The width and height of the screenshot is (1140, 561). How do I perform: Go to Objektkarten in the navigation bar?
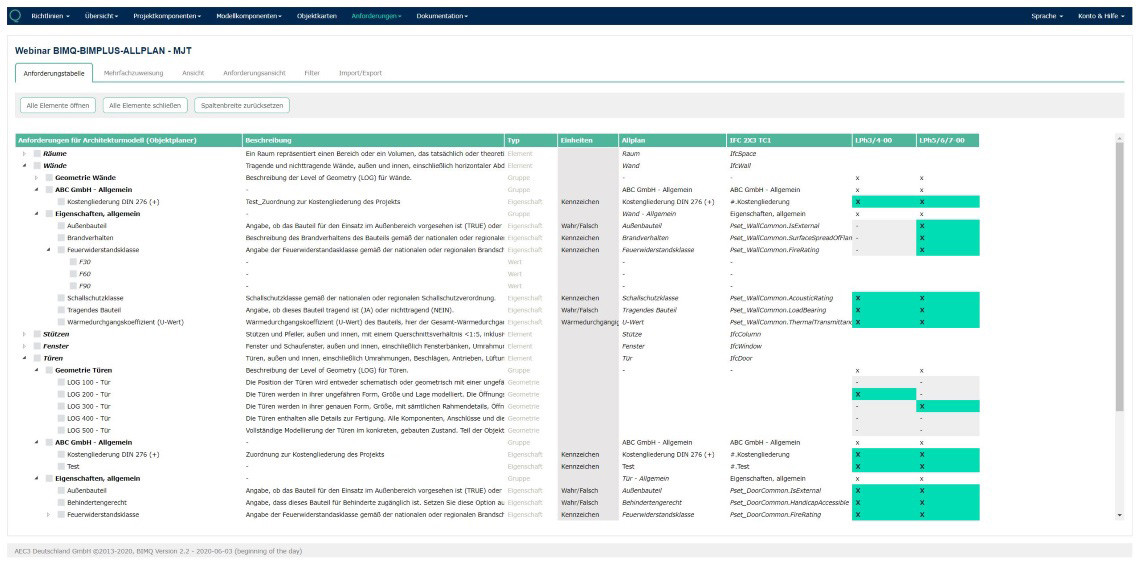click(317, 16)
